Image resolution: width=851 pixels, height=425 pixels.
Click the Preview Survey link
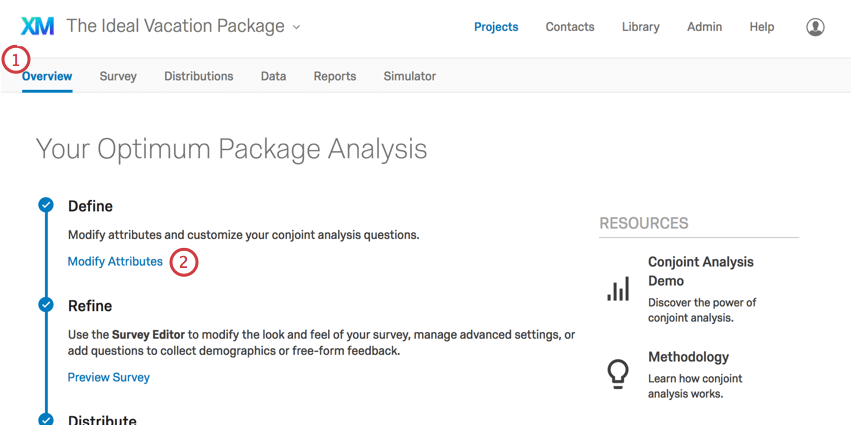(x=108, y=377)
